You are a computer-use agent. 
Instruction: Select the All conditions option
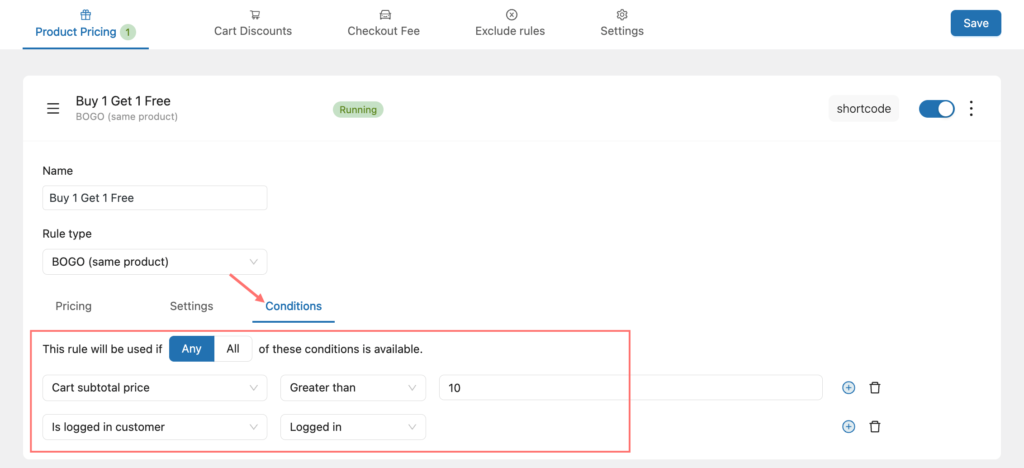click(233, 349)
